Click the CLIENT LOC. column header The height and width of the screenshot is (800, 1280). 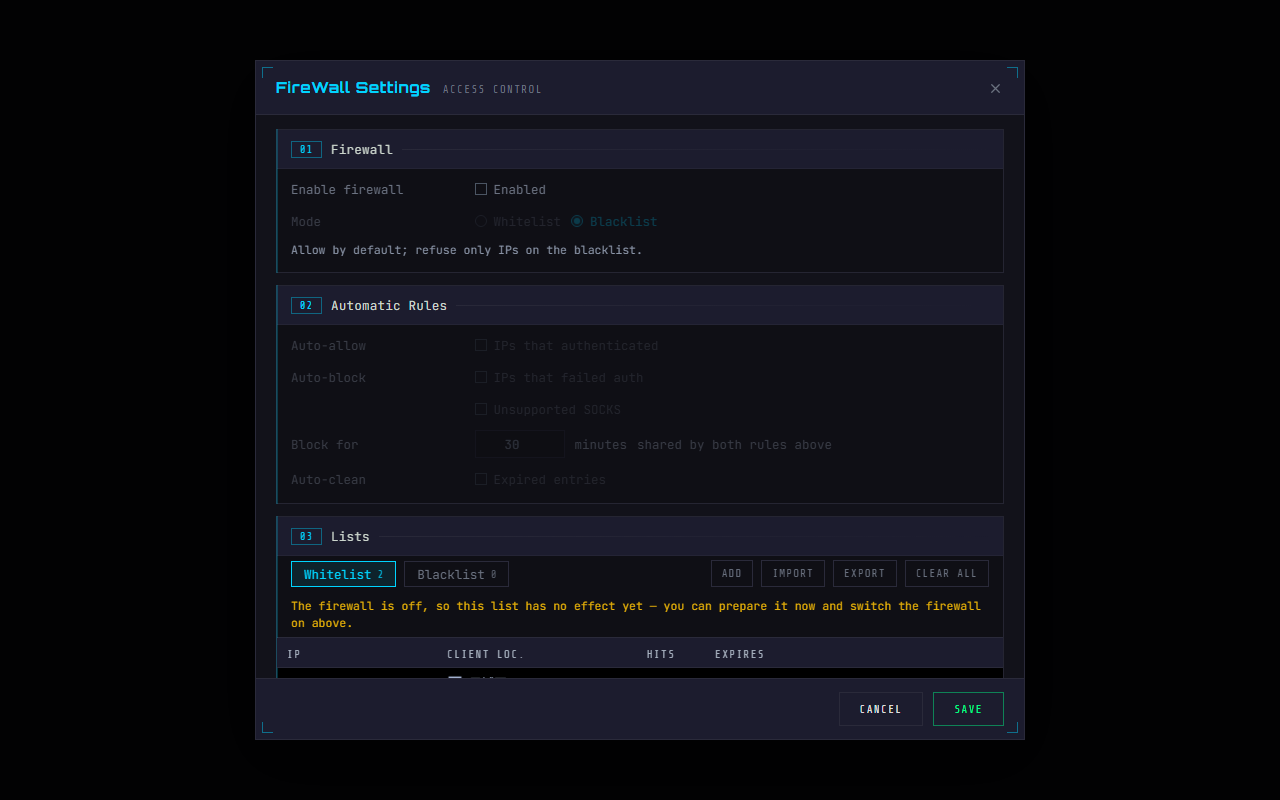click(486, 654)
